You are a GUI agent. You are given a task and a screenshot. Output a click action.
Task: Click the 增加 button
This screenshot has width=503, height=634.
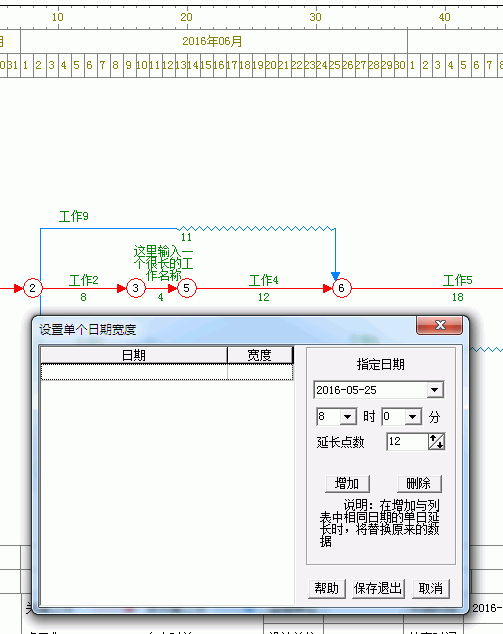tap(347, 483)
